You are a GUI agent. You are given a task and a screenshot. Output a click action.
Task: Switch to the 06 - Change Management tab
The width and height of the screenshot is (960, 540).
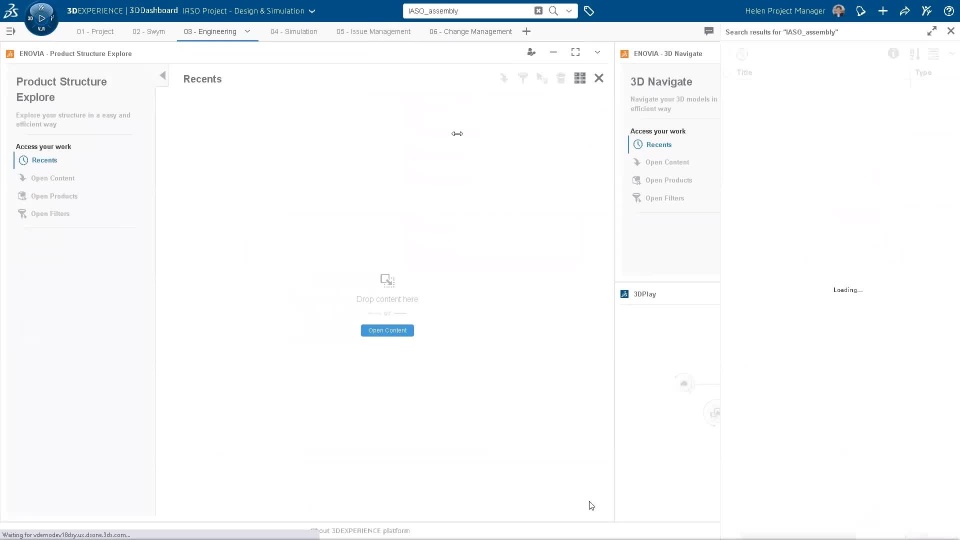(470, 31)
